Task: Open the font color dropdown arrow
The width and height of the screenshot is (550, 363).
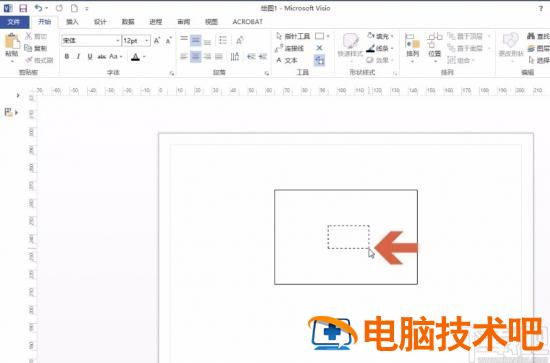Action: [144, 57]
